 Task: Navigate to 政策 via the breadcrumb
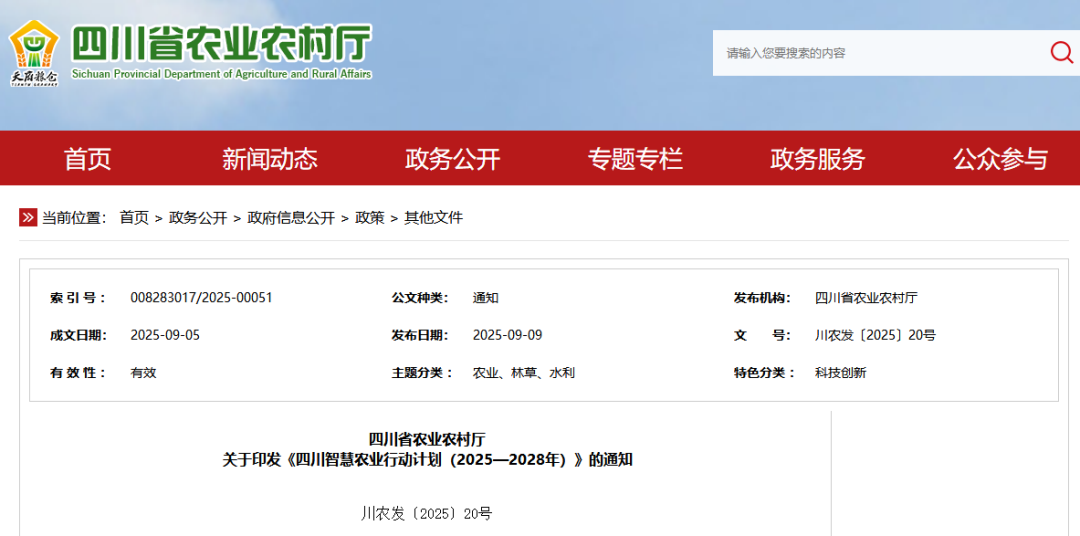coord(369,218)
